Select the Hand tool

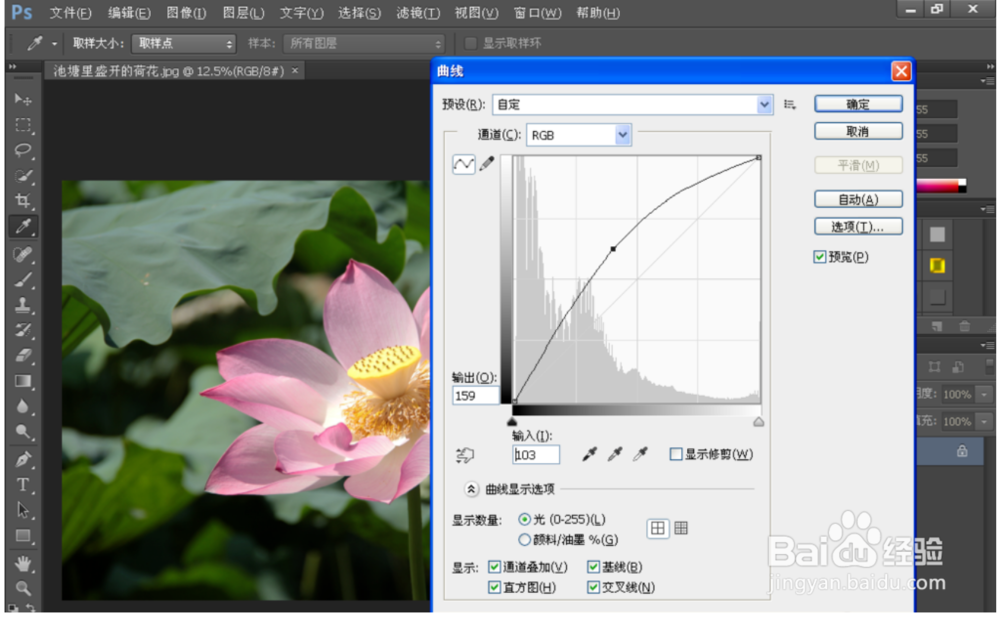[x=23, y=563]
